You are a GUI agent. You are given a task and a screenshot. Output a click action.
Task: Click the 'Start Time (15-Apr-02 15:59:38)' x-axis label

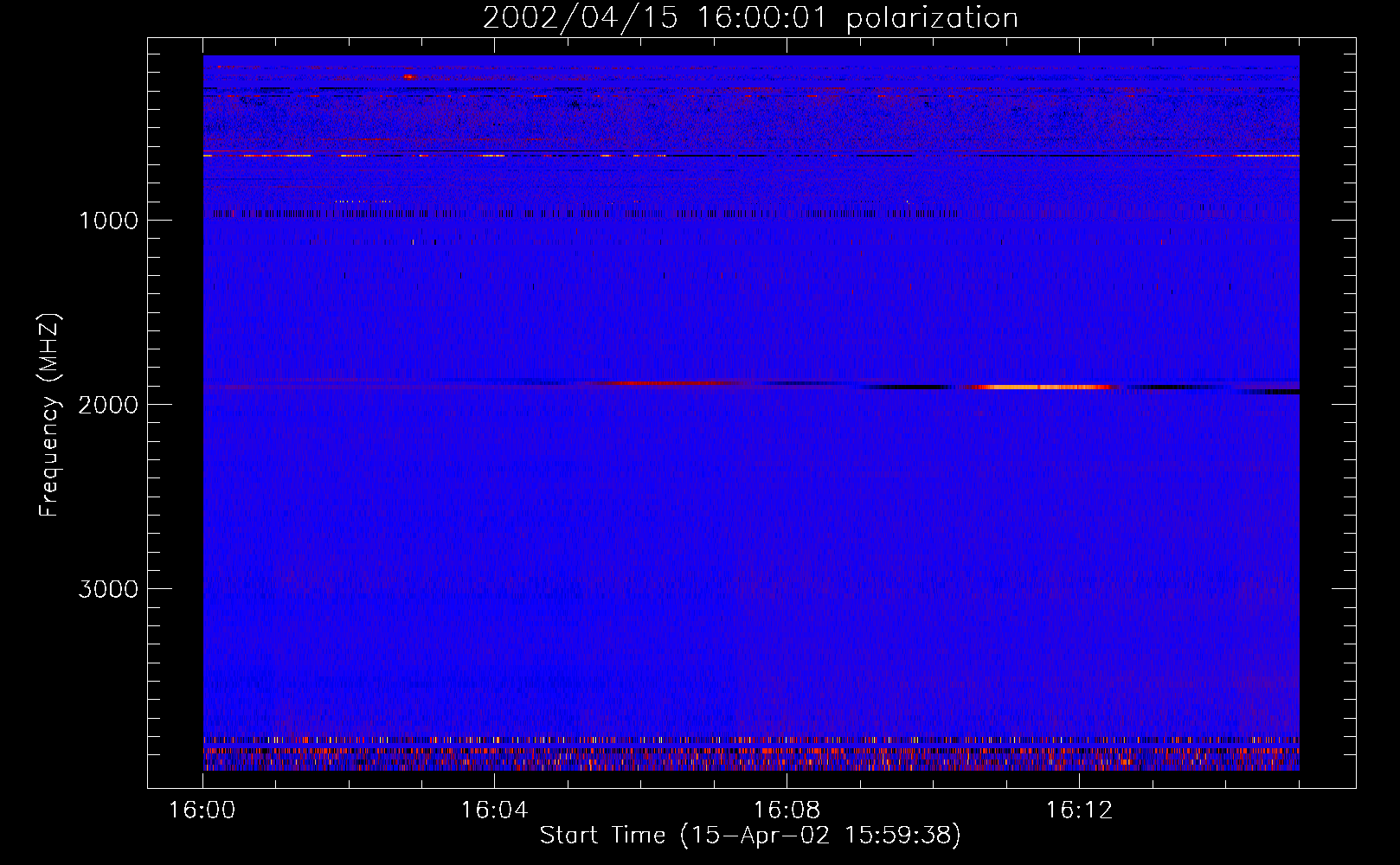click(750, 836)
